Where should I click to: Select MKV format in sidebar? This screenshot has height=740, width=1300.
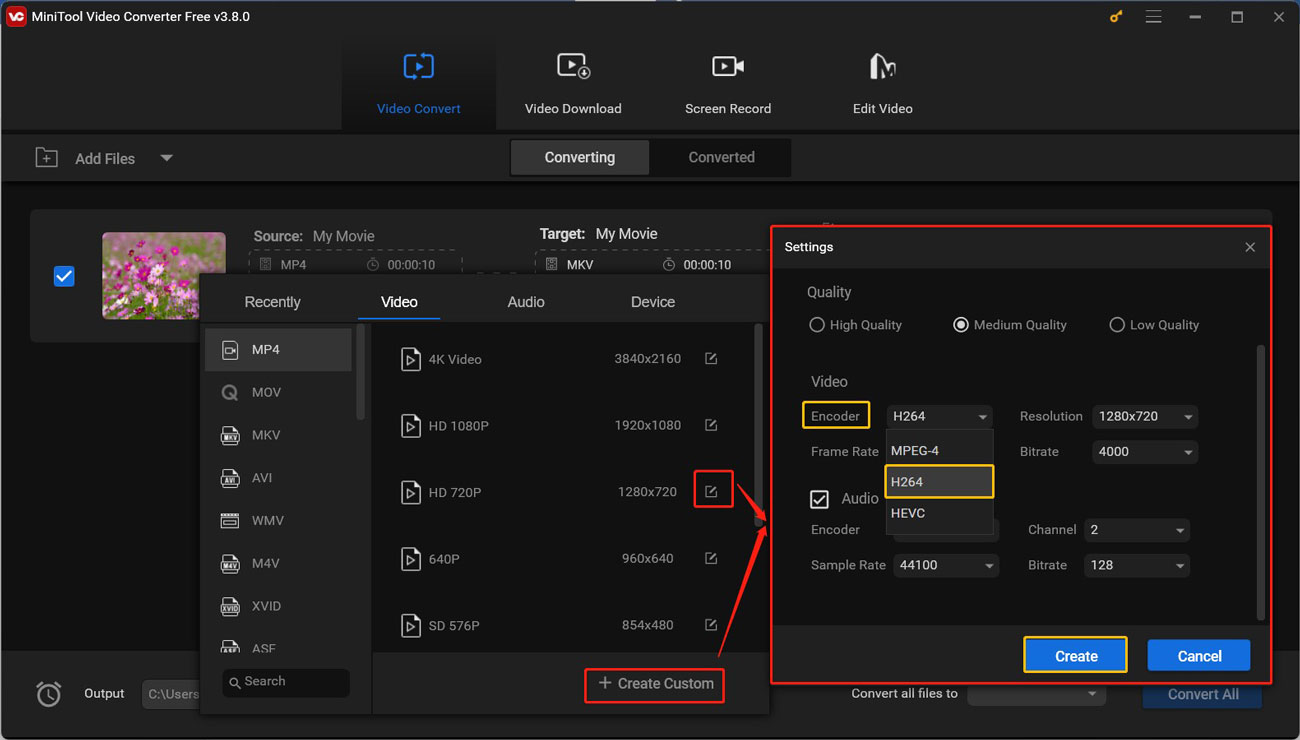click(x=278, y=435)
